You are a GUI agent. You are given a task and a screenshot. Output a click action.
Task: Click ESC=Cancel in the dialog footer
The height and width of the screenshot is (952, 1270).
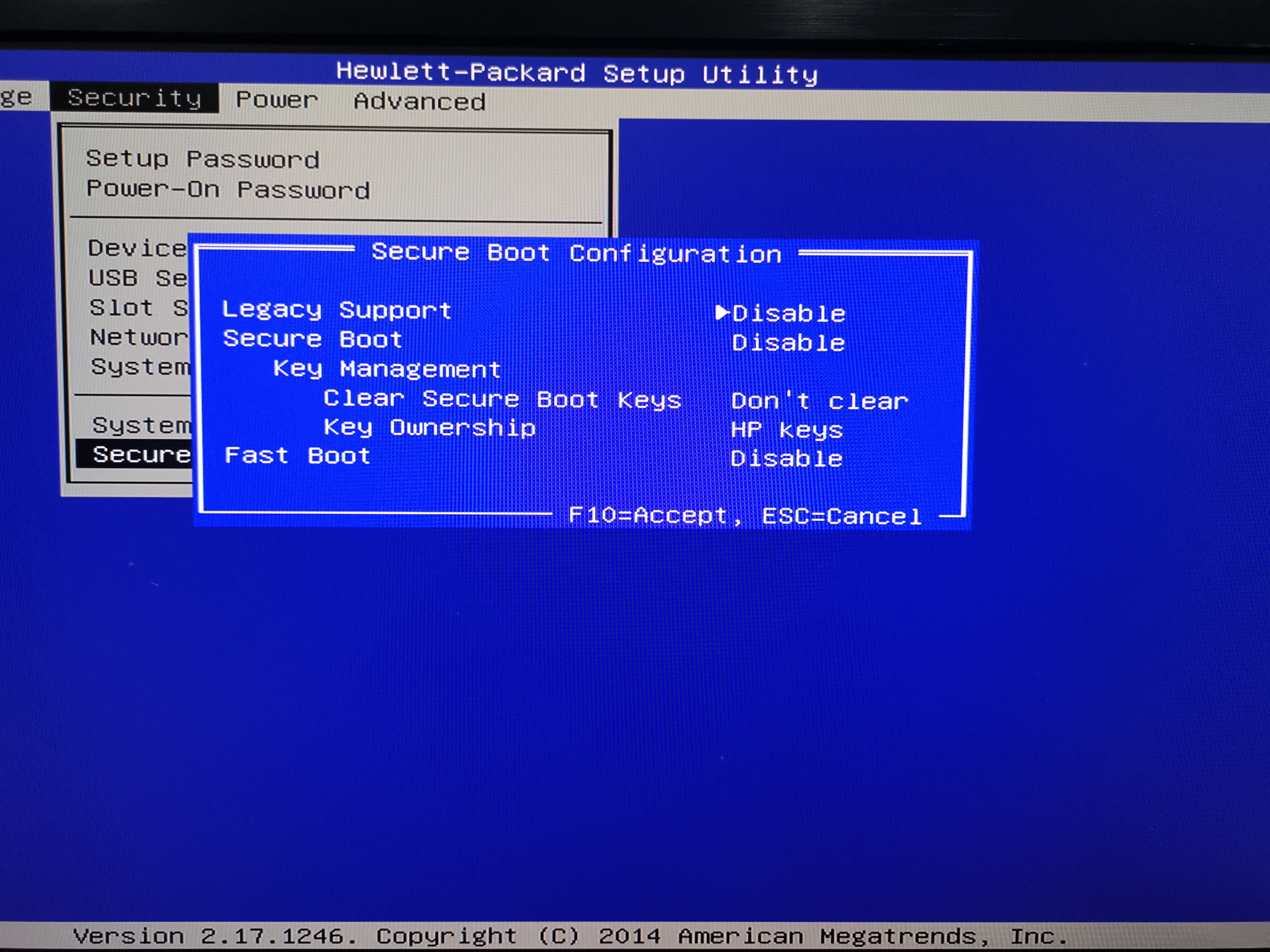(842, 517)
